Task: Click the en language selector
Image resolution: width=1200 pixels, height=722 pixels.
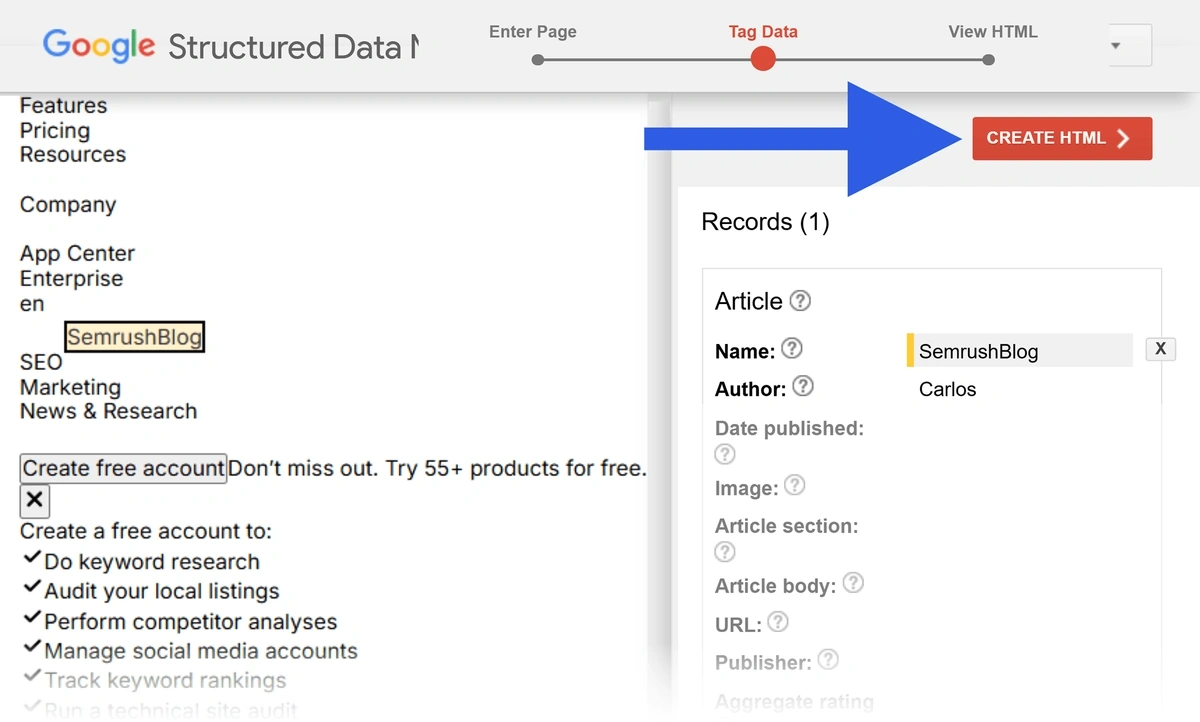Action: [32, 304]
